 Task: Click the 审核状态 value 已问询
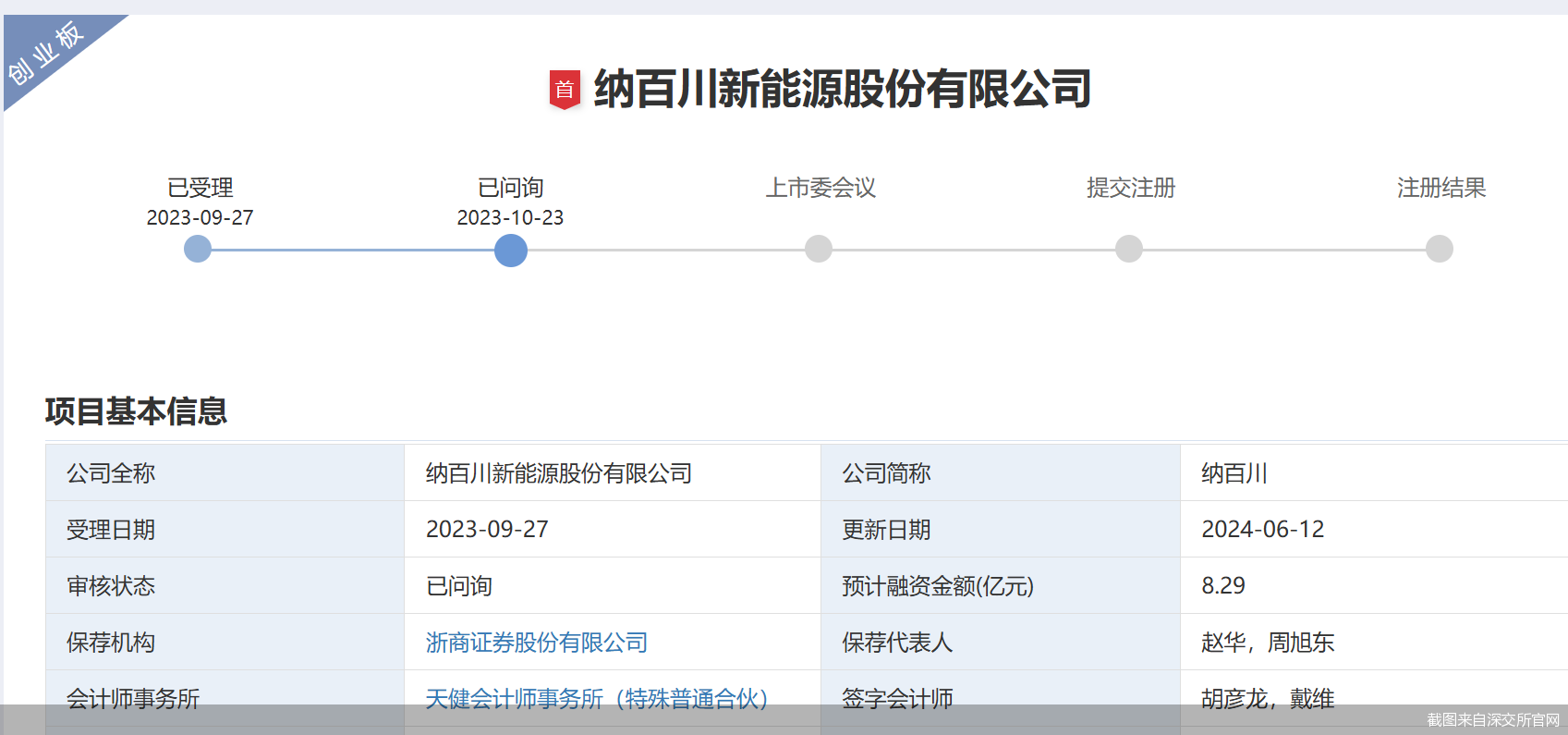point(613,586)
